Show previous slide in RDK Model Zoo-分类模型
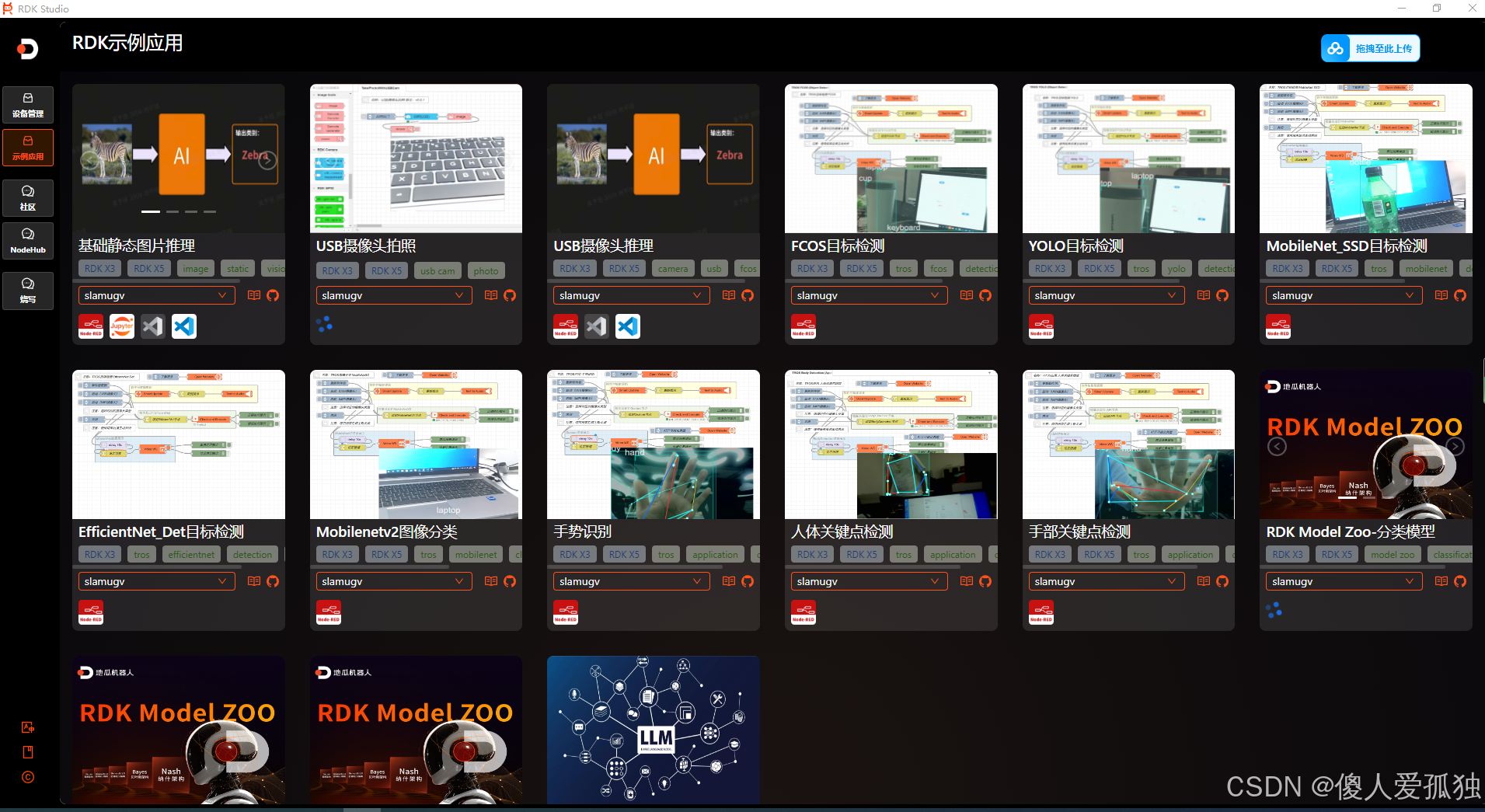 (x=1278, y=447)
